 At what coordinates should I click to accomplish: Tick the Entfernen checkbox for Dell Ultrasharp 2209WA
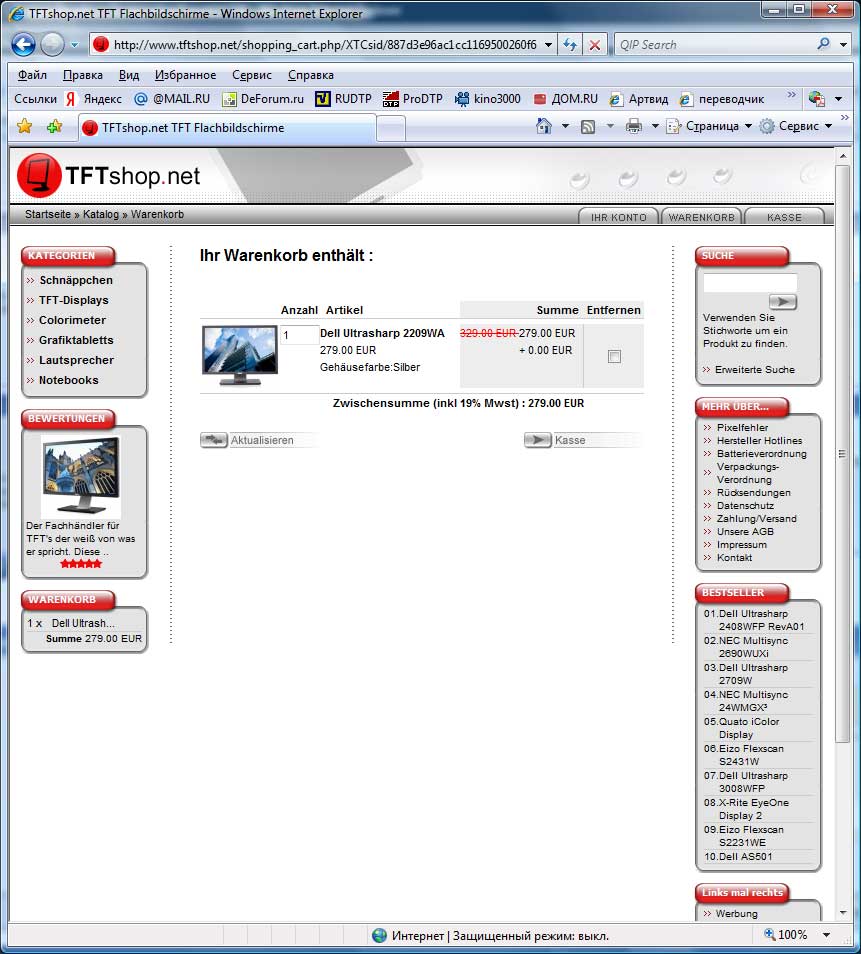614,356
